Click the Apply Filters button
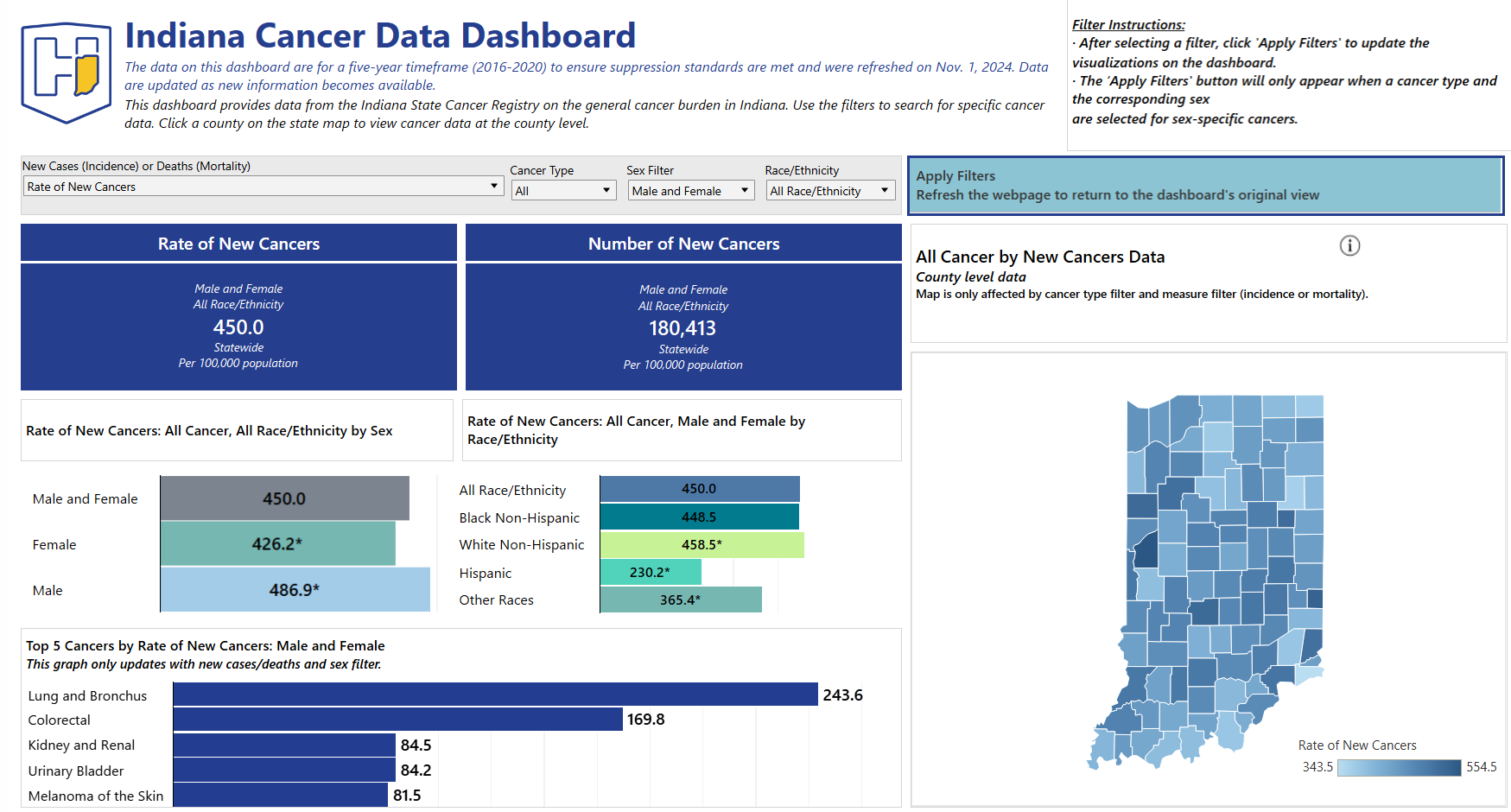The height and width of the screenshot is (812, 1511). (x=1206, y=185)
